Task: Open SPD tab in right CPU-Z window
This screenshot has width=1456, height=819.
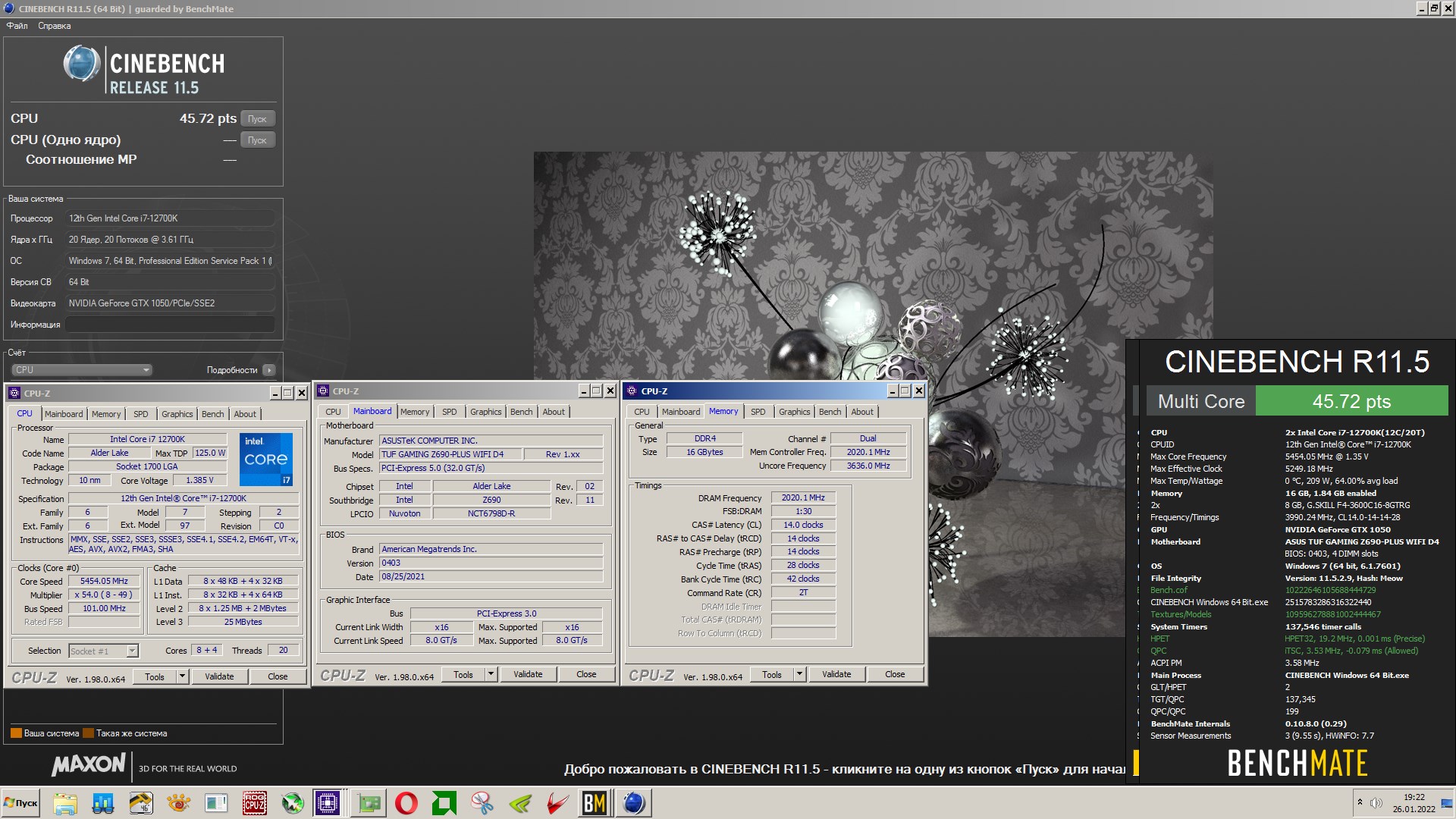Action: pos(758,412)
